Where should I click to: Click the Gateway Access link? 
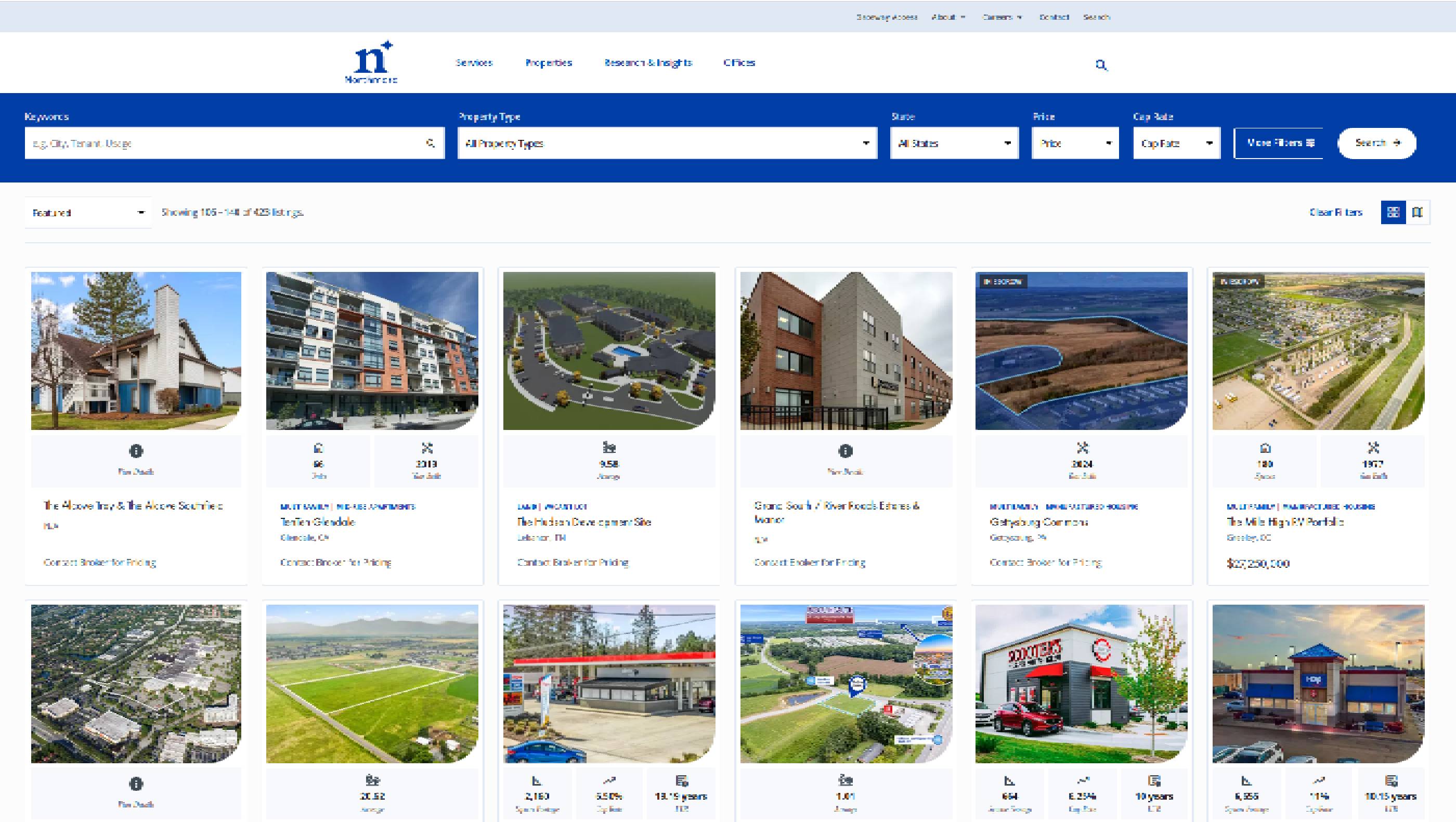click(887, 17)
